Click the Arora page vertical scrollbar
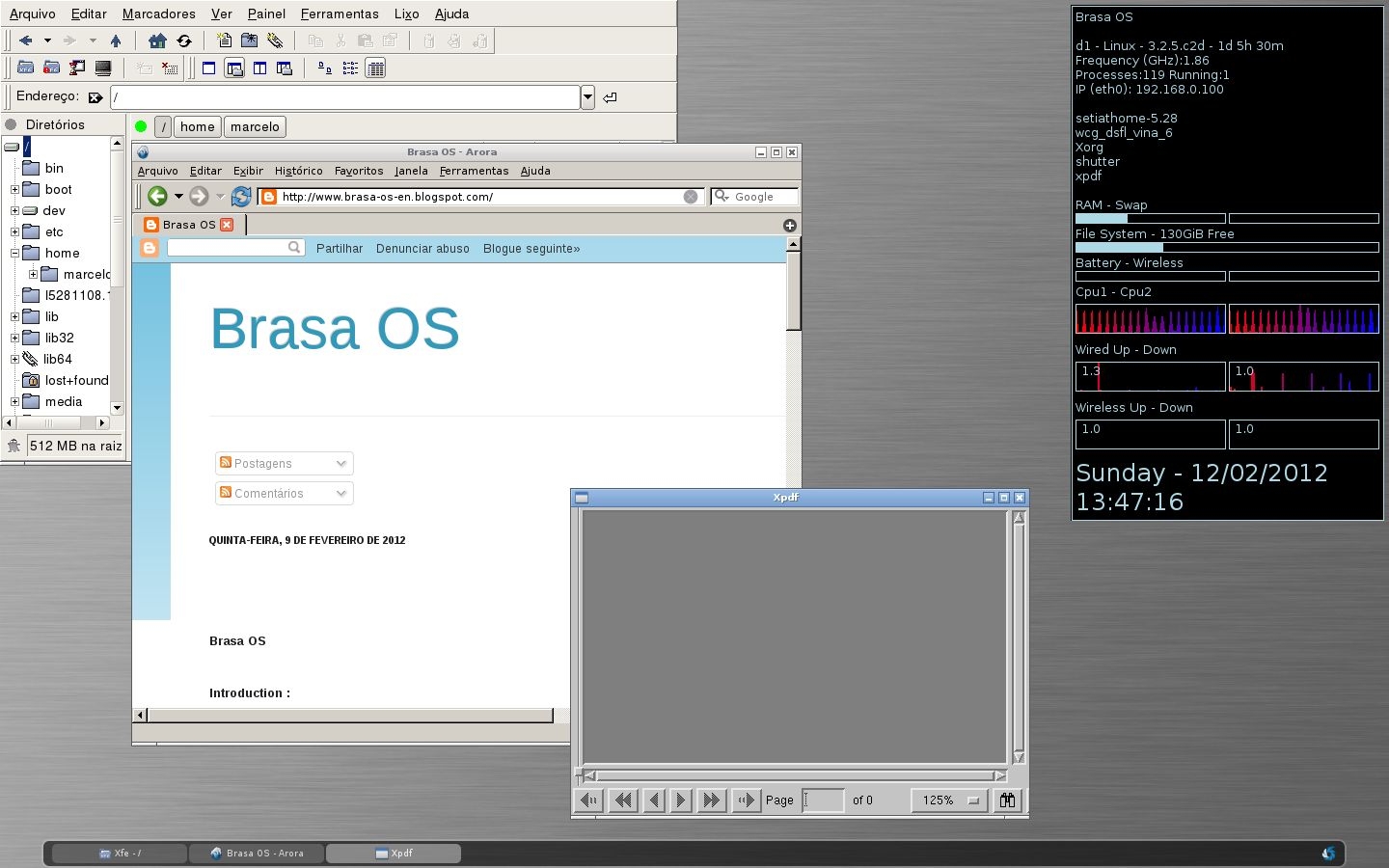Screen dimensions: 1389x868 (x=794, y=289)
